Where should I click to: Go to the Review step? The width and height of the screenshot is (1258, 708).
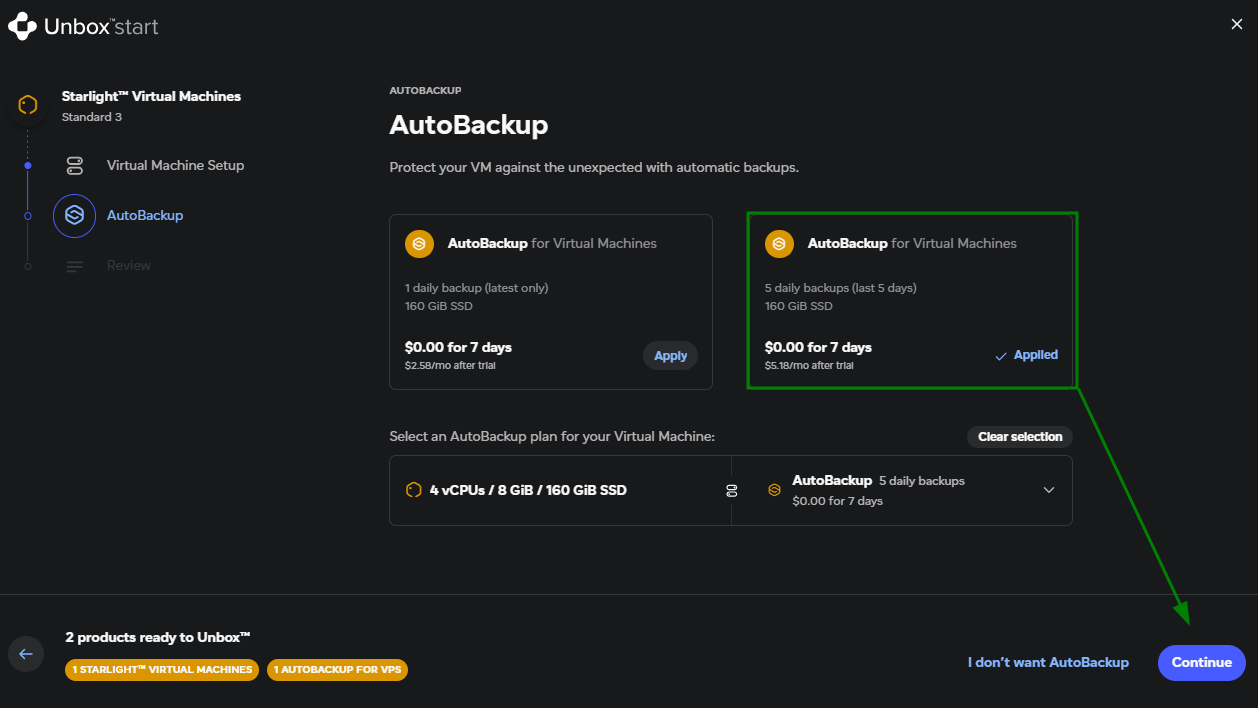pos(129,265)
